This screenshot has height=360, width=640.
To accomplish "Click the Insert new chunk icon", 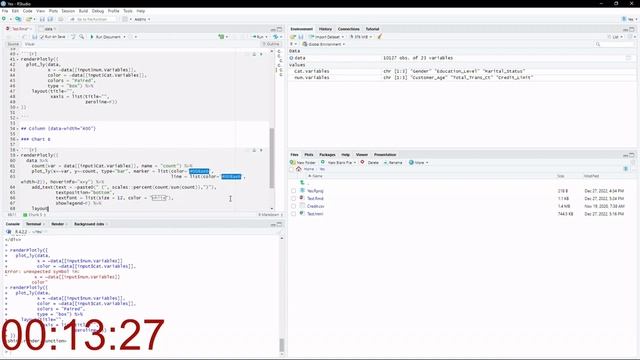I will [222, 37].
